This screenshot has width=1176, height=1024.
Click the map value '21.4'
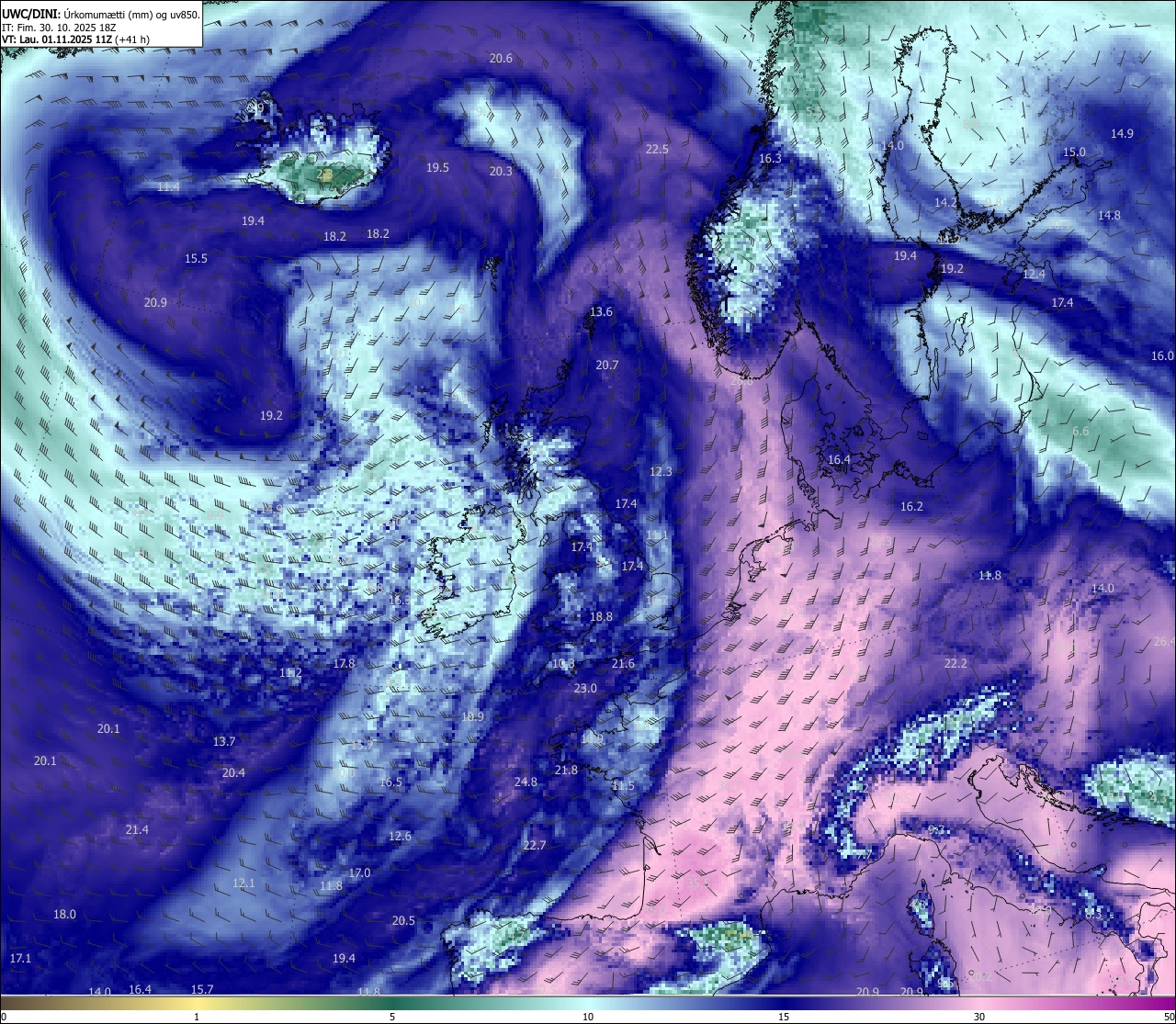pyautogui.click(x=137, y=829)
